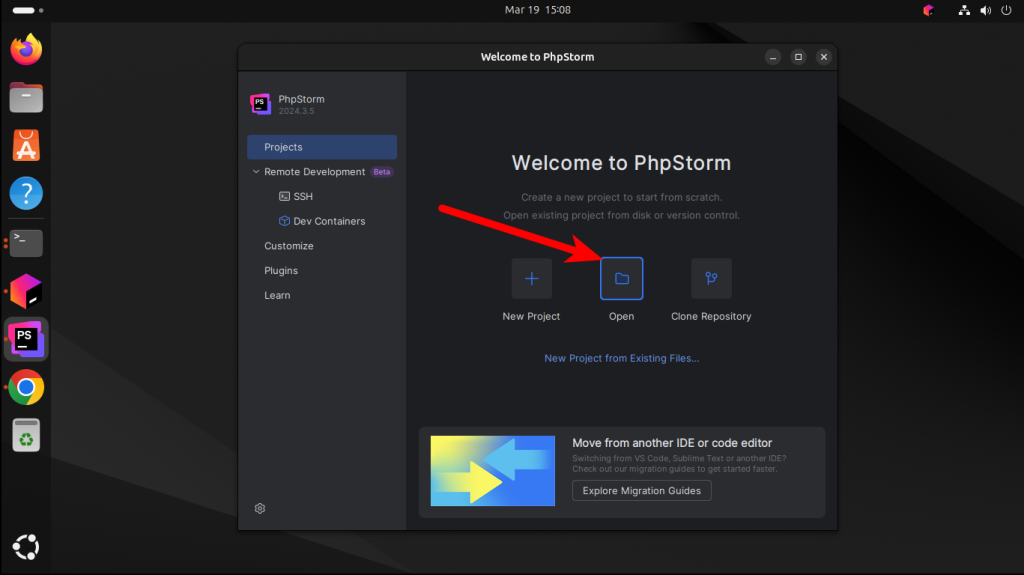Open the Learn section
Viewport: 1024px width, 575px height.
(277, 296)
